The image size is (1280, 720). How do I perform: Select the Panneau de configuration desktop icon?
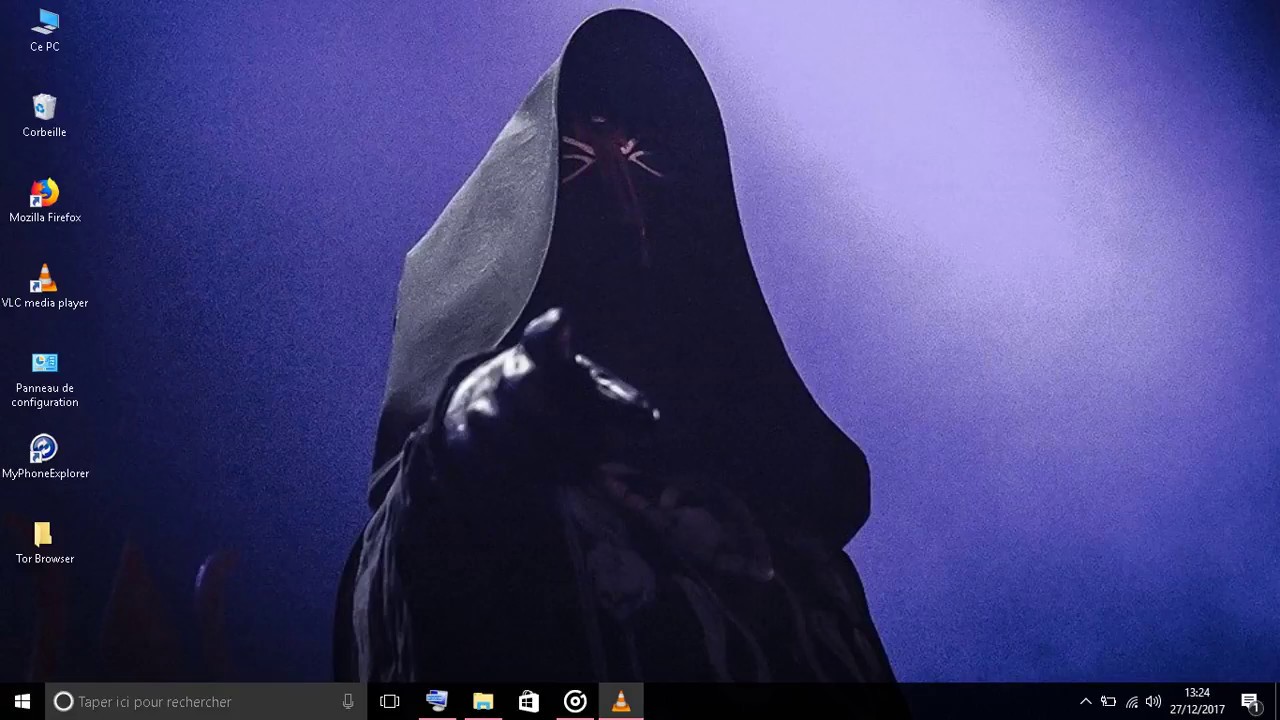[x=45, y=379]
